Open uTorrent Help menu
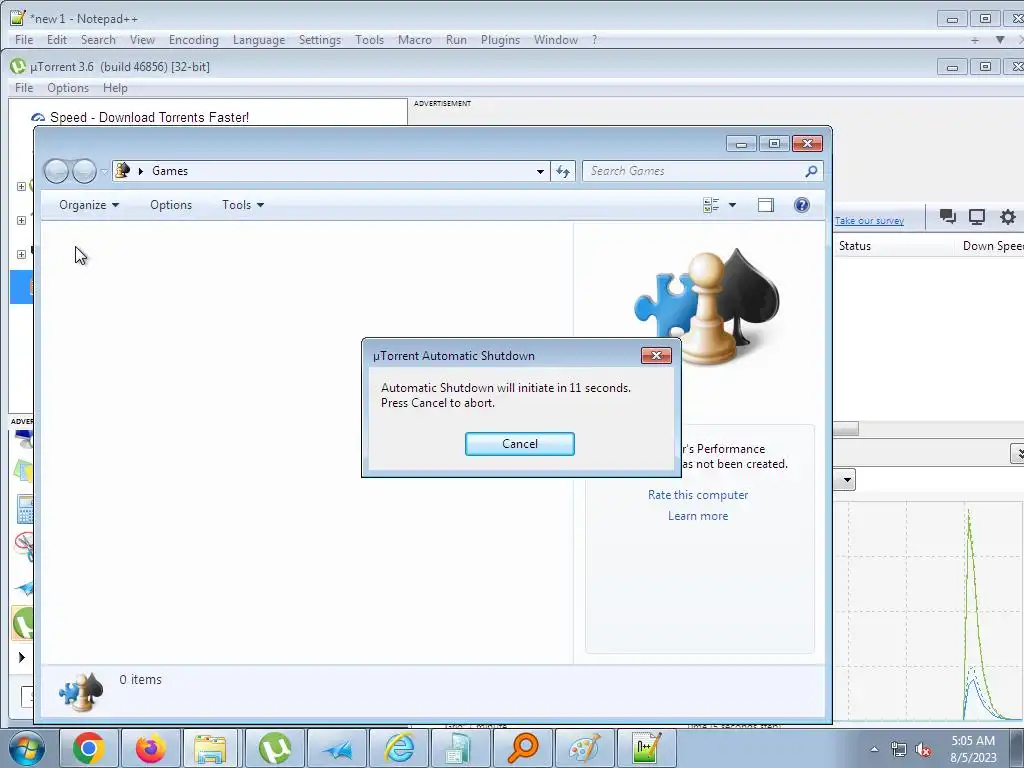This screenshot has width=1024, height=768. 115,88
